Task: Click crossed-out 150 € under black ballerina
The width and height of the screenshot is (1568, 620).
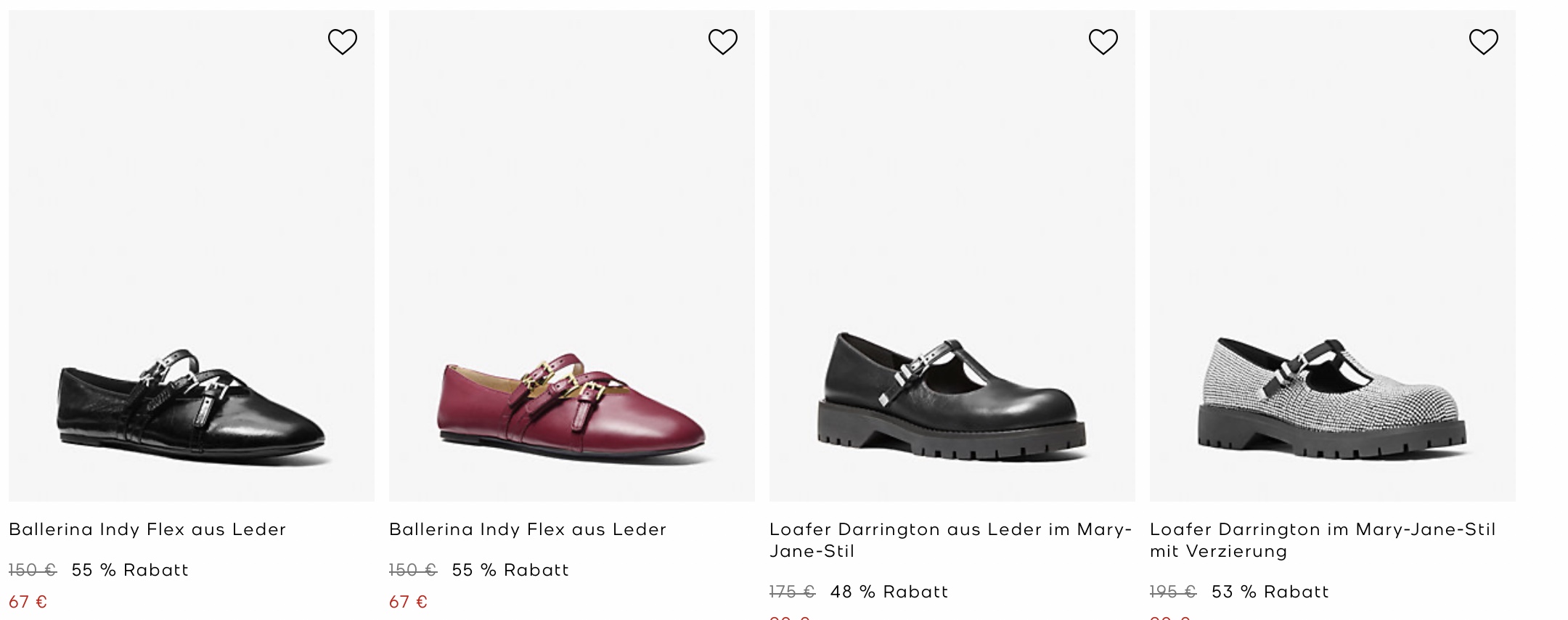Action: coord(33,570)
